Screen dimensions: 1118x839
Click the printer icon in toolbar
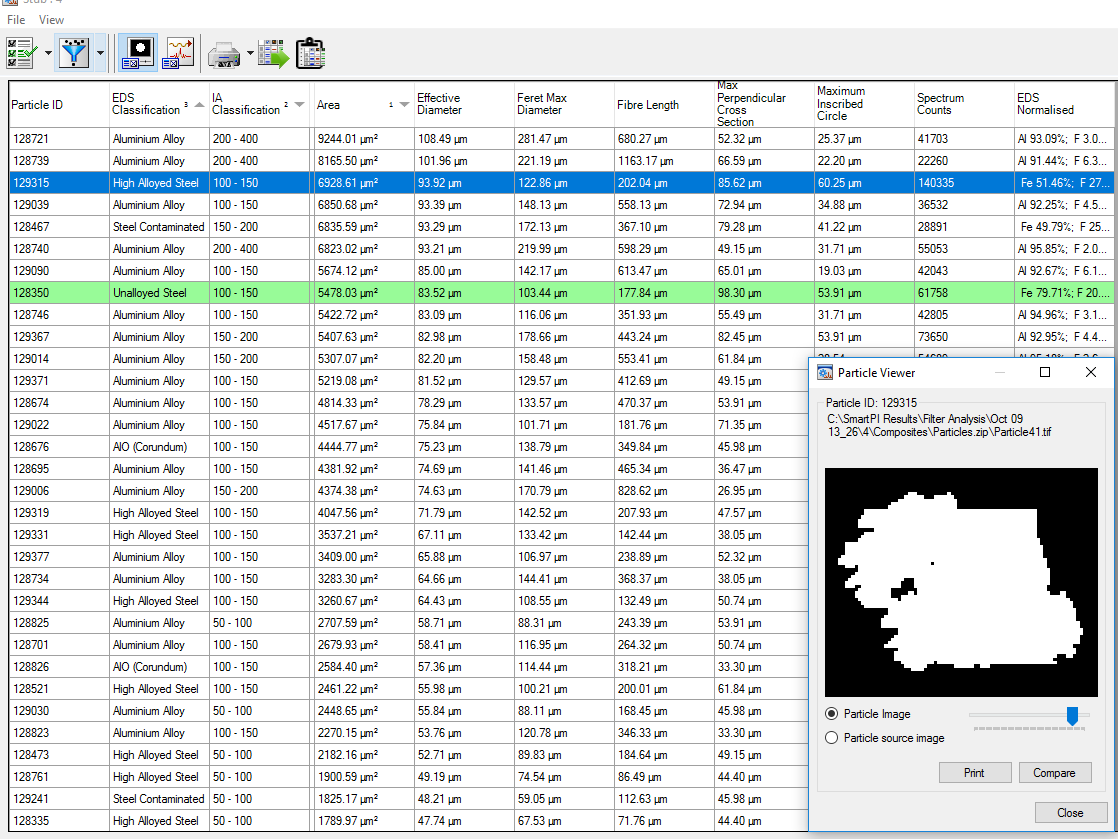pos(224,54)
